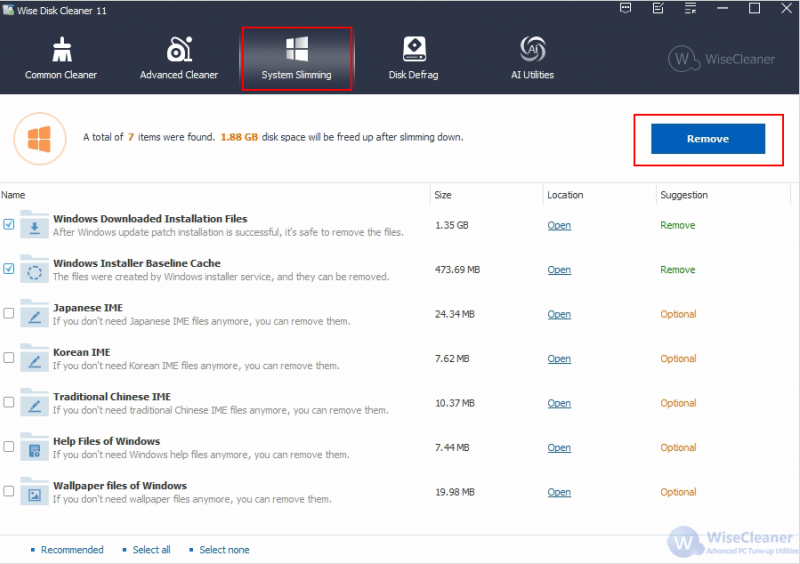Click the Recommended selection link
The width and height of the screenshot is (800, 564).
coord(72,550)
